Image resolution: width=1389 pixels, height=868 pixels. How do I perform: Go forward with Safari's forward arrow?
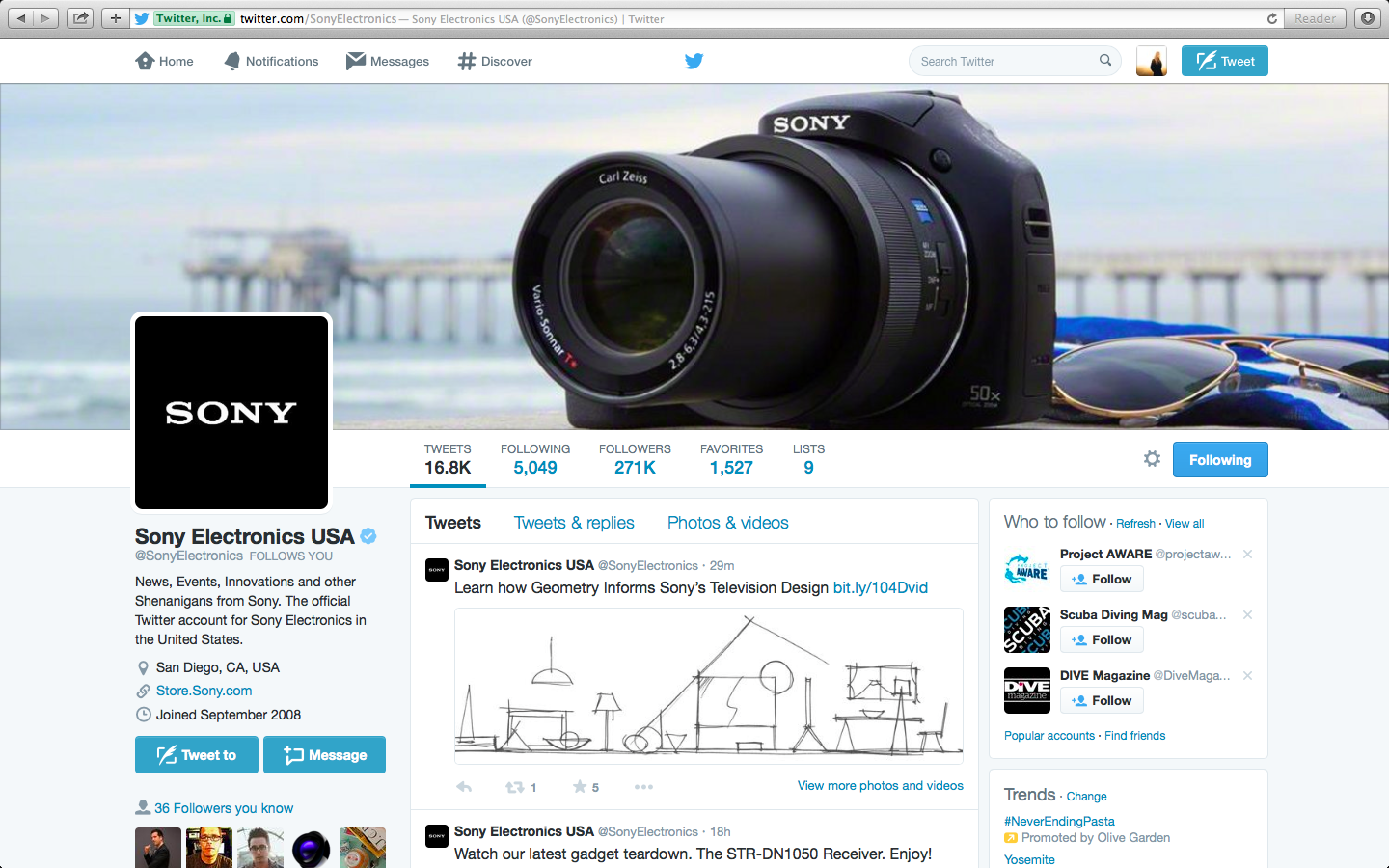click(45, 18)
